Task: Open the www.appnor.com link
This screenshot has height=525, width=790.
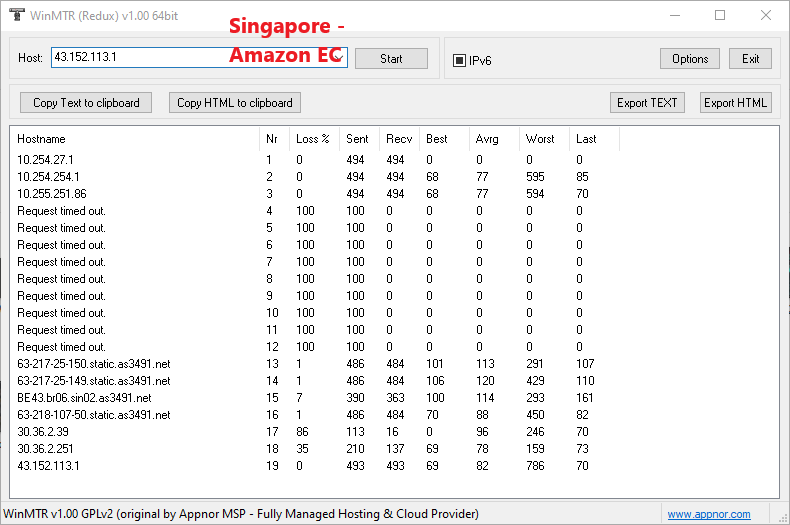Action: [709, 514]
